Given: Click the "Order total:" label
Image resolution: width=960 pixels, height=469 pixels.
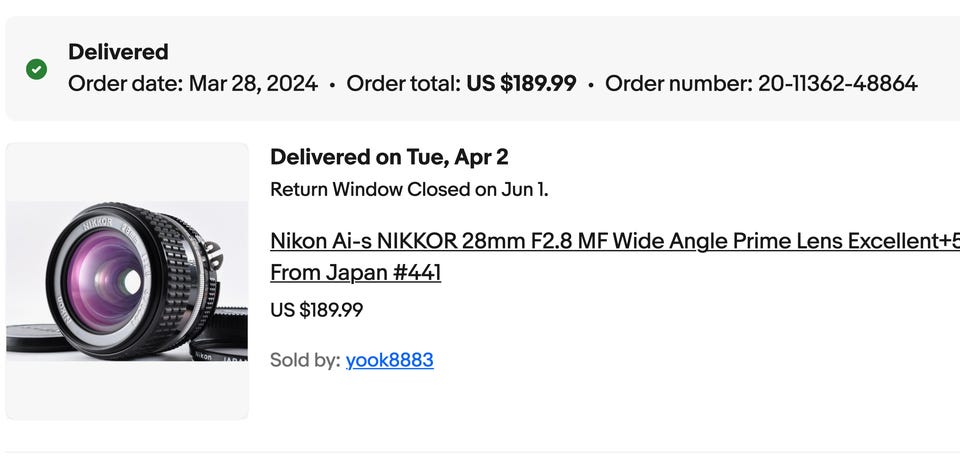Looking at the screenshot, I should tap(404, 84).
